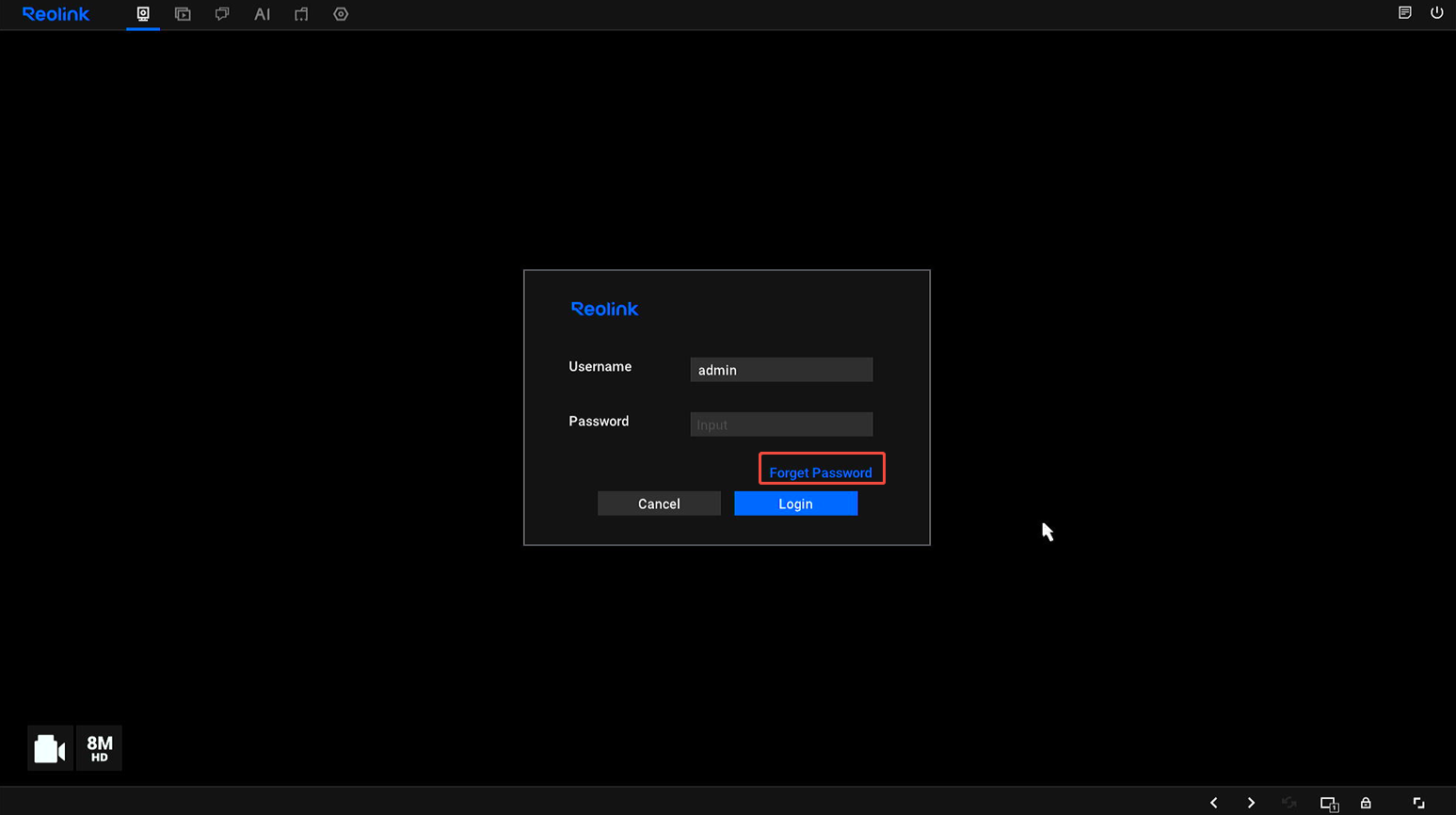
Task: Click the lock icon in bottom bar
Action: (1366, 803)
